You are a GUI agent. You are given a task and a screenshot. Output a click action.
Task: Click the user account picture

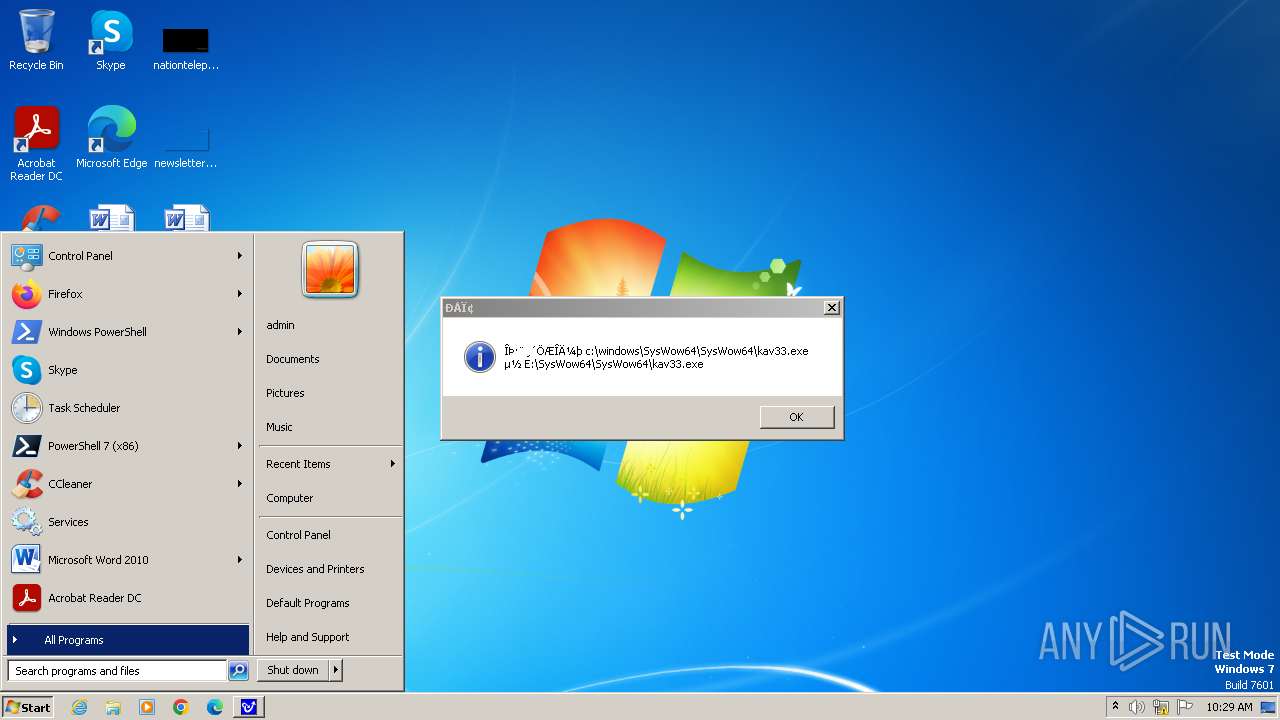tap(330, 270)
